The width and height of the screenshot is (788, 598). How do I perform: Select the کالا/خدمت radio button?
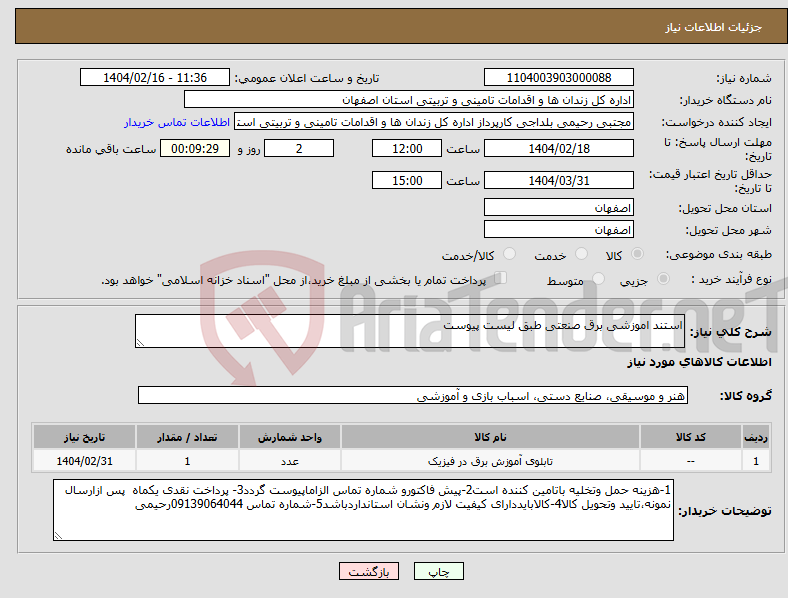tap(509, 254)
